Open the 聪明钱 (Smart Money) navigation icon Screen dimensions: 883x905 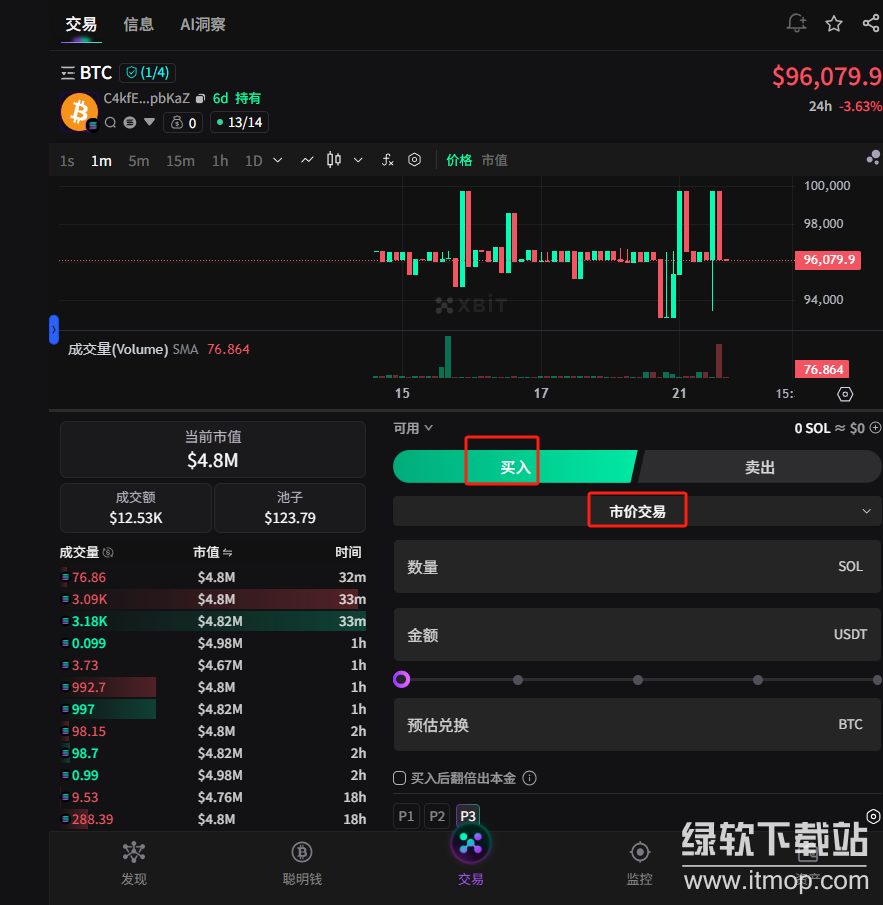coord(302,862)
